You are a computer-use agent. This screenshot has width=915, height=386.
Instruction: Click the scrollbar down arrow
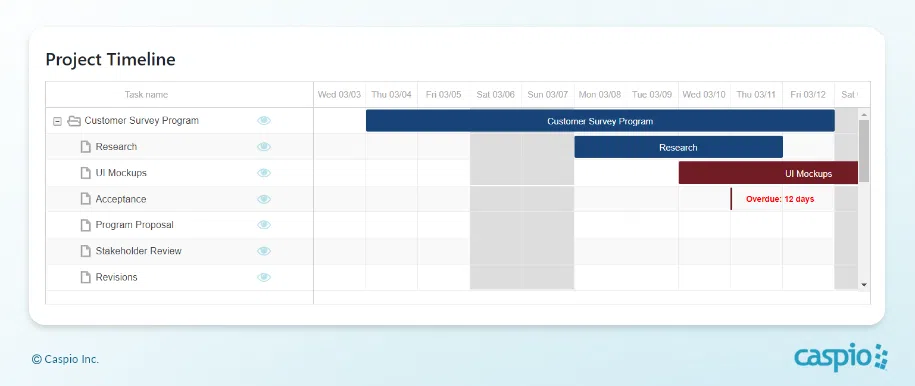pos(864,285)
